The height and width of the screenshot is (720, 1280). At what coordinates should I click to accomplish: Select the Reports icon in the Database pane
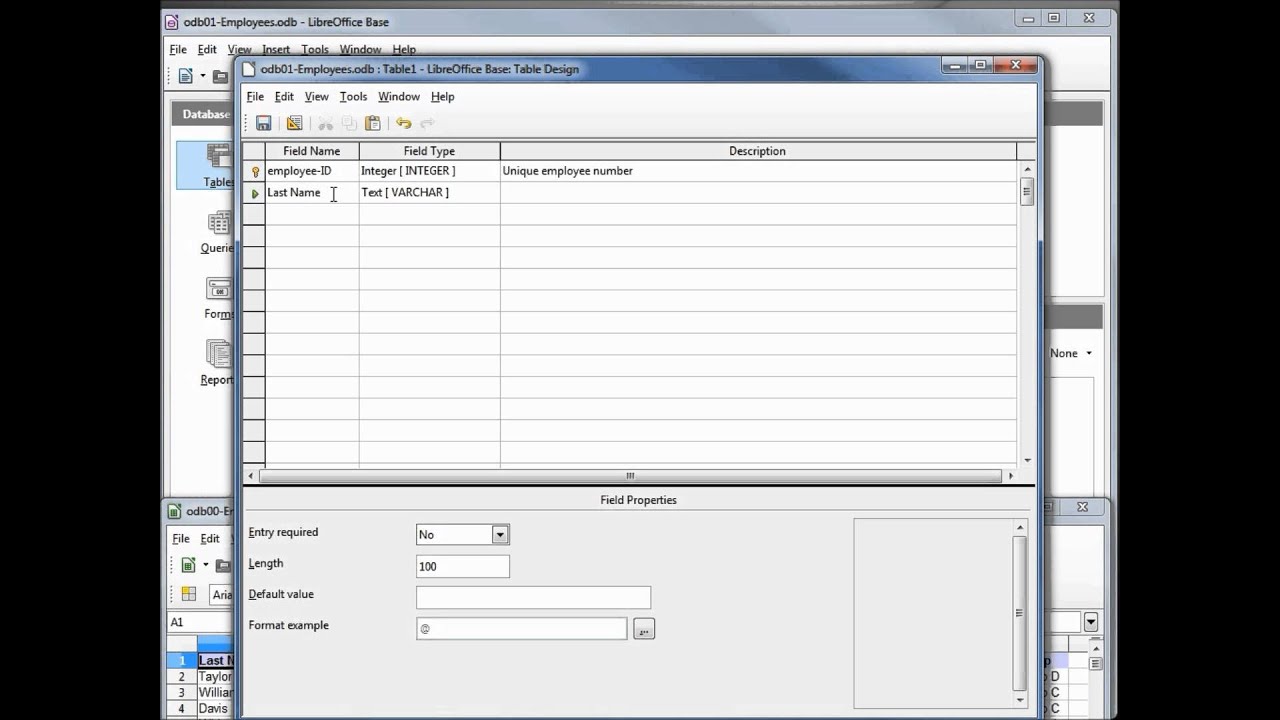(x=218, y=363)
